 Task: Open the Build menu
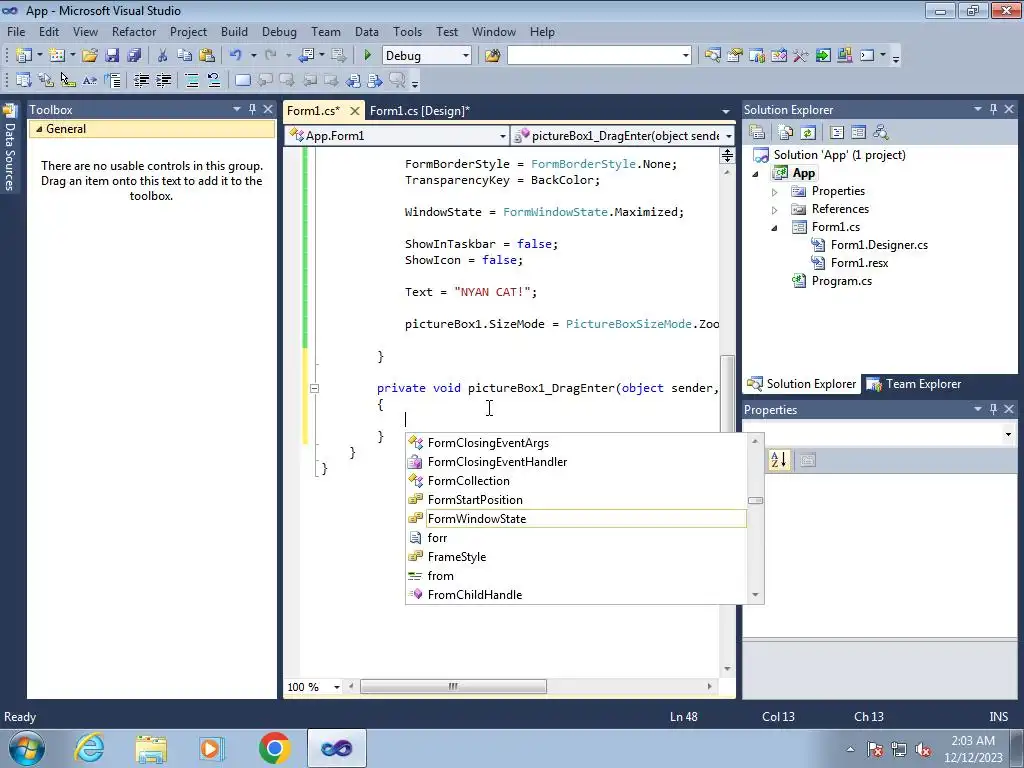click(x=234, y=31)
